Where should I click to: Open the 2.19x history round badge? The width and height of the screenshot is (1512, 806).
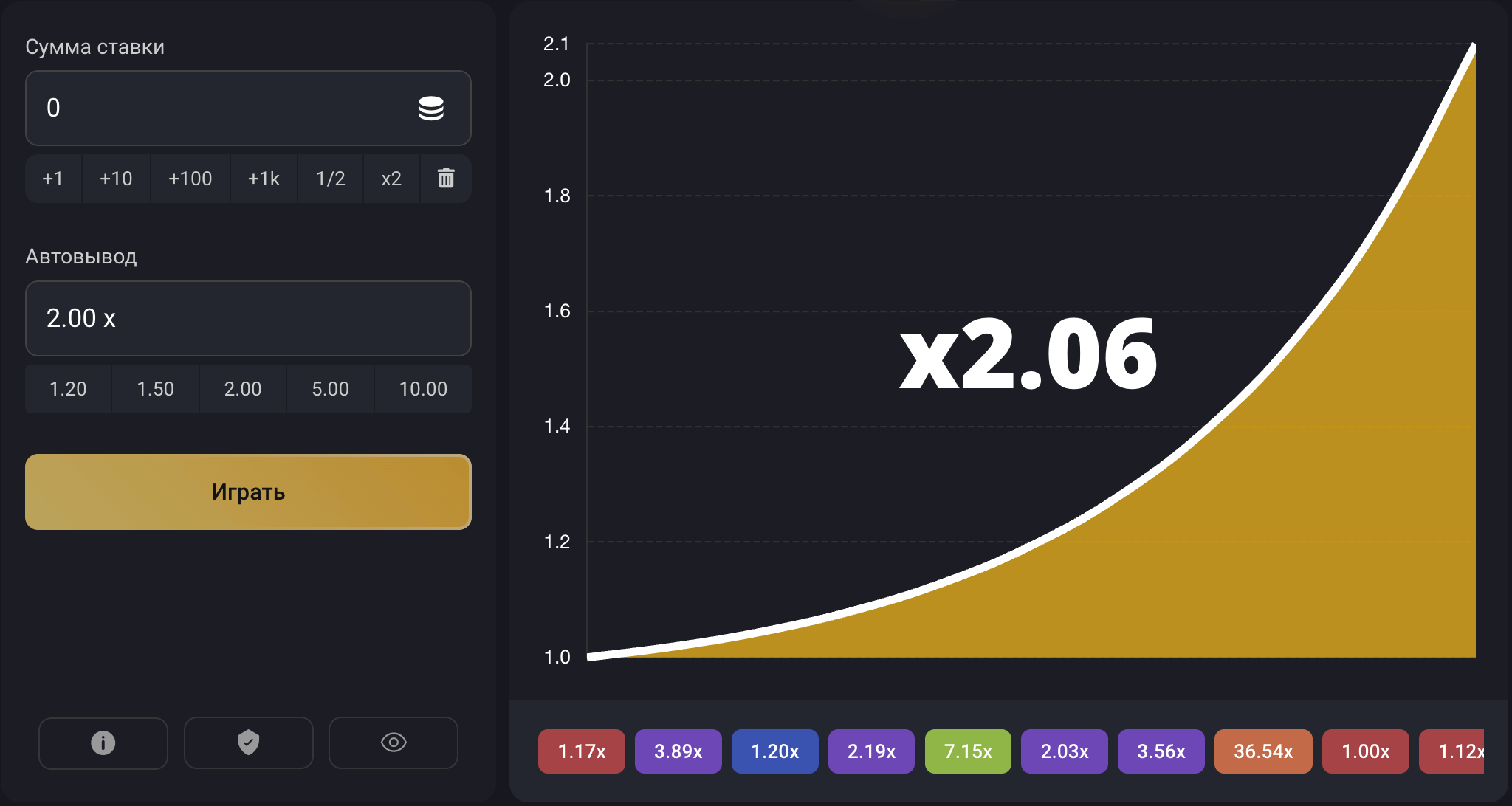coord(871,751)
